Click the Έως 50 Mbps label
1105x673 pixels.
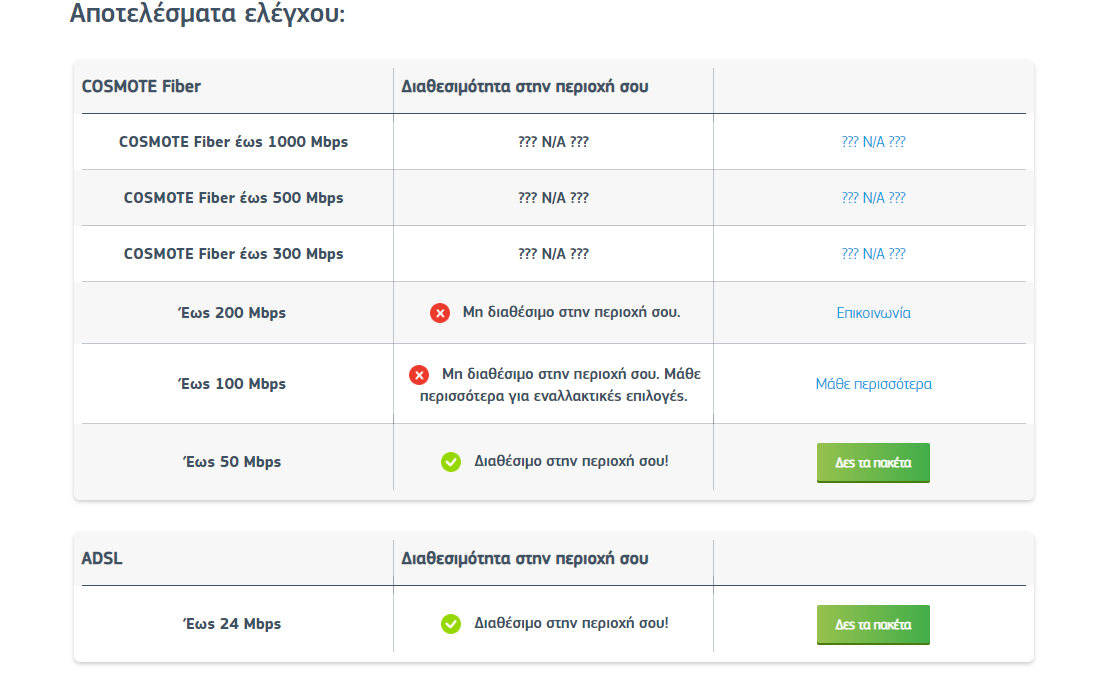pos(232,462)
